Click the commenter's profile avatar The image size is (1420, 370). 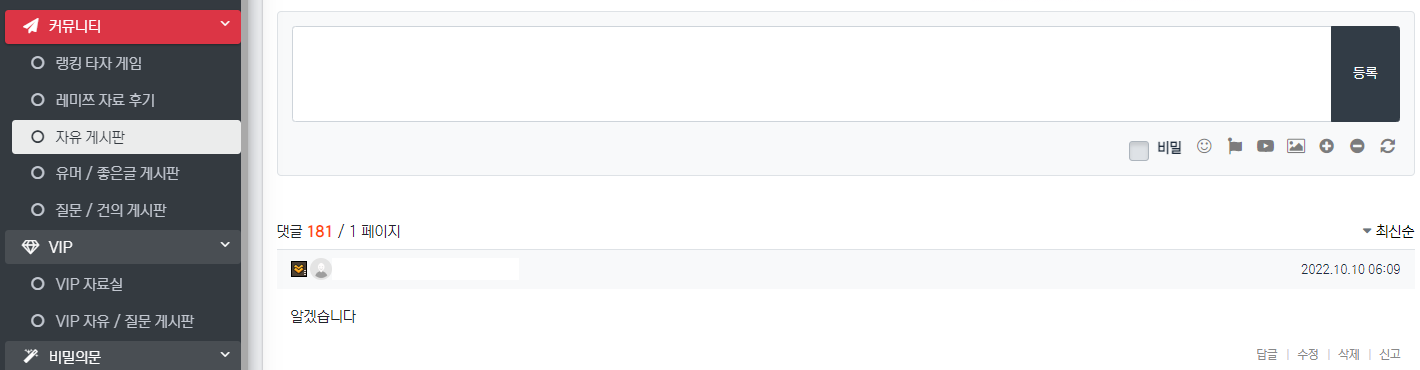[321, 268]
